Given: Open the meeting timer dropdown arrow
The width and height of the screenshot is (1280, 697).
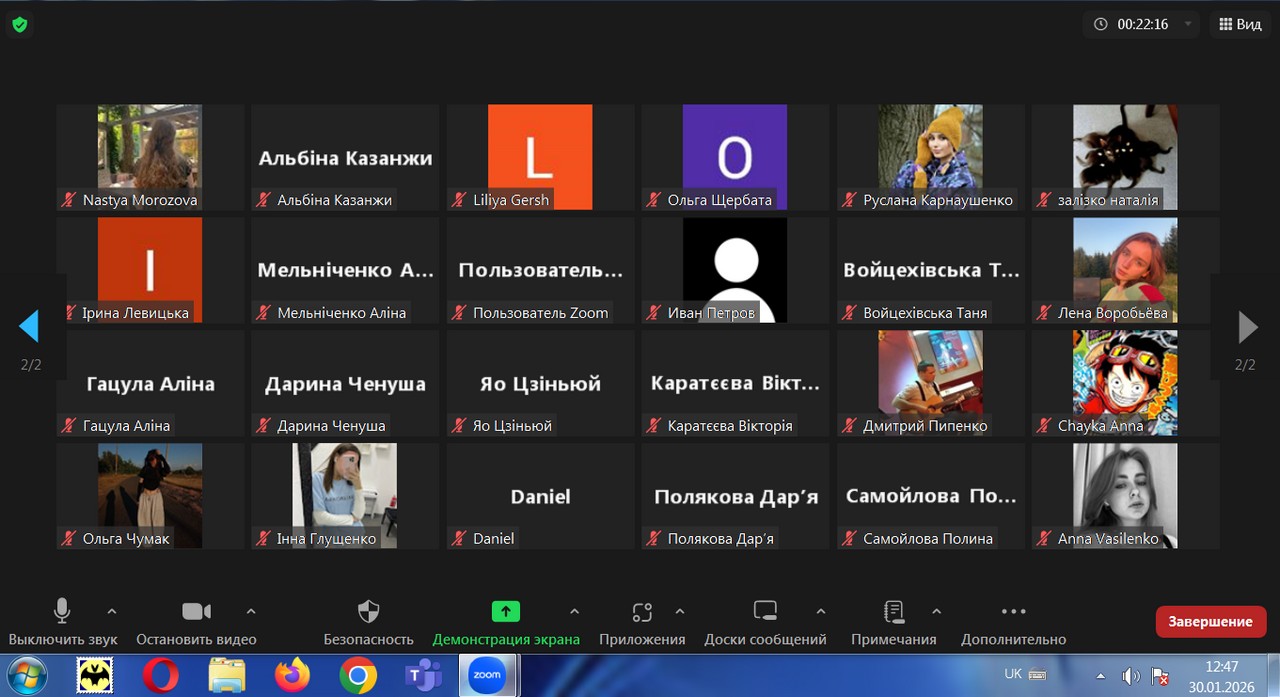Looking at the screenshot, I should pos(1188,24).
